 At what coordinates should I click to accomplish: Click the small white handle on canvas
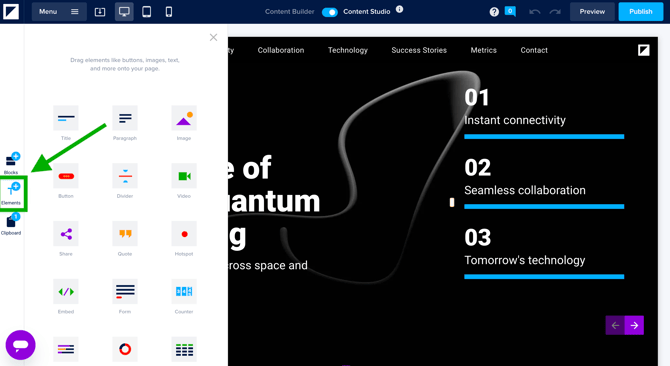click(452, 202)
